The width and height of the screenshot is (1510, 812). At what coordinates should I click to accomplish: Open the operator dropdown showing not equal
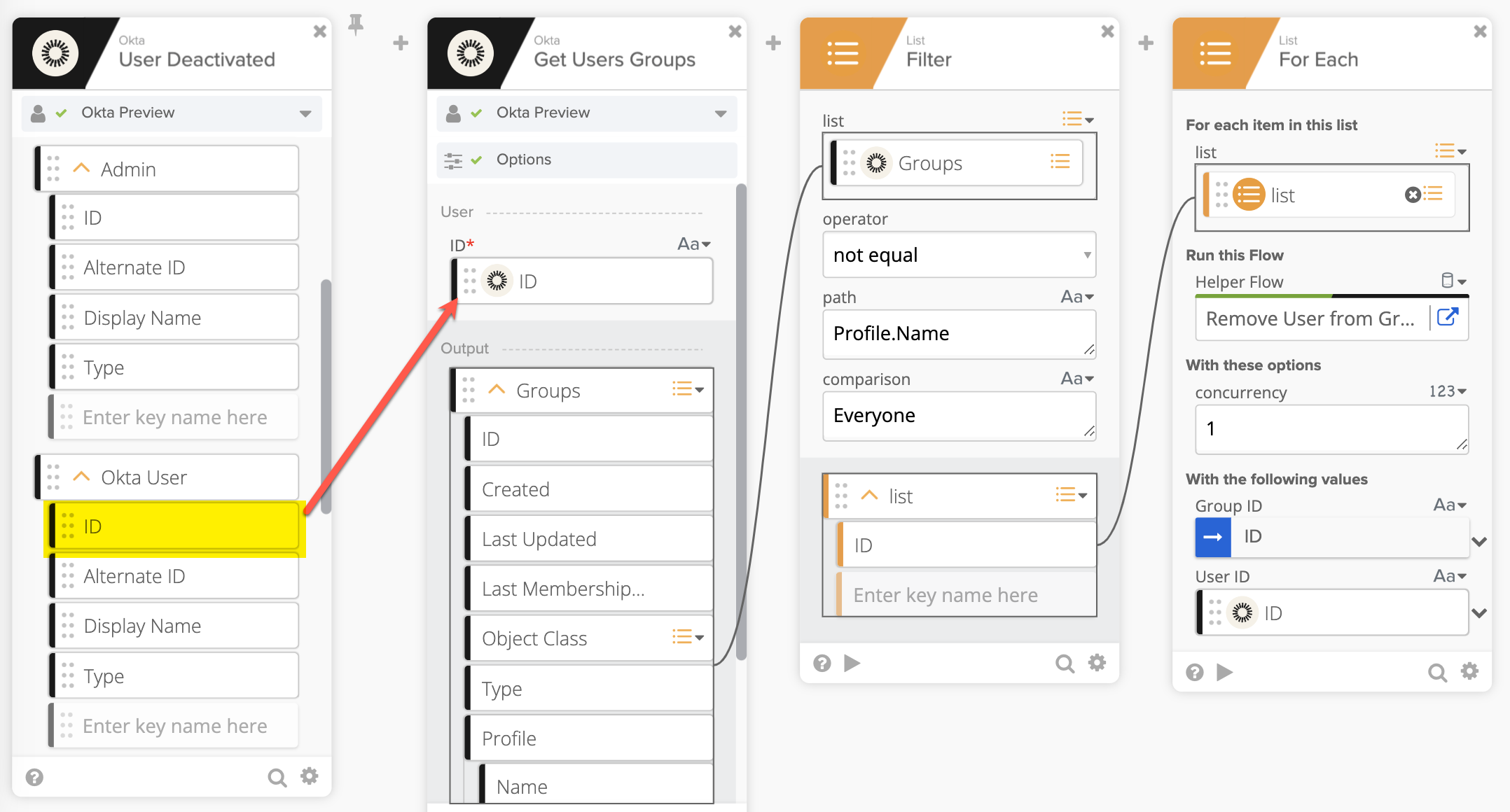coord(960,255)
